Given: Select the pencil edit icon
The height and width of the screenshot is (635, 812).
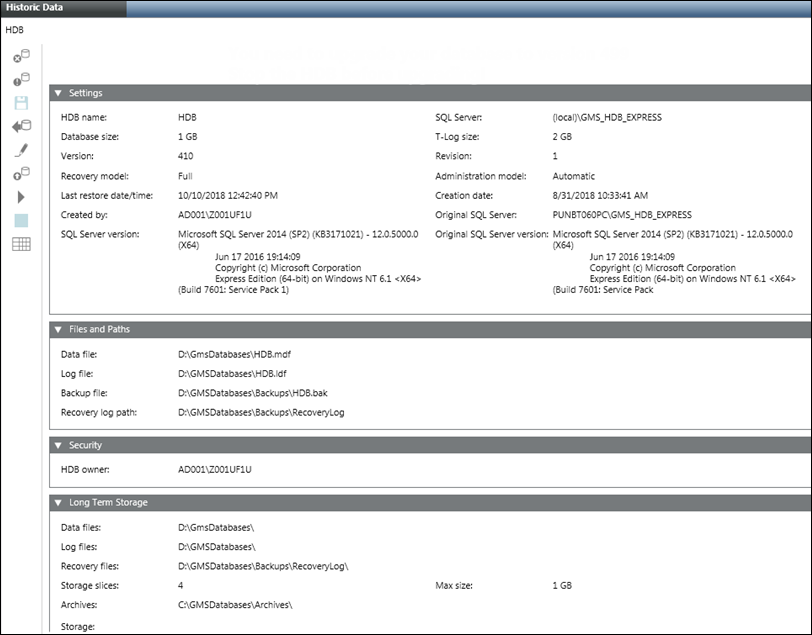Looking at the screenshot, I should [21, 150].
